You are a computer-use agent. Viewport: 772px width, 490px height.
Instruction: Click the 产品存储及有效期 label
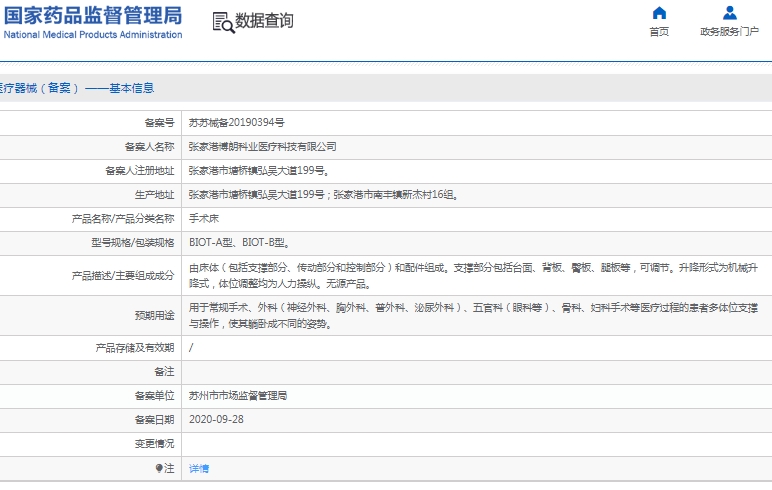(135, 348)
